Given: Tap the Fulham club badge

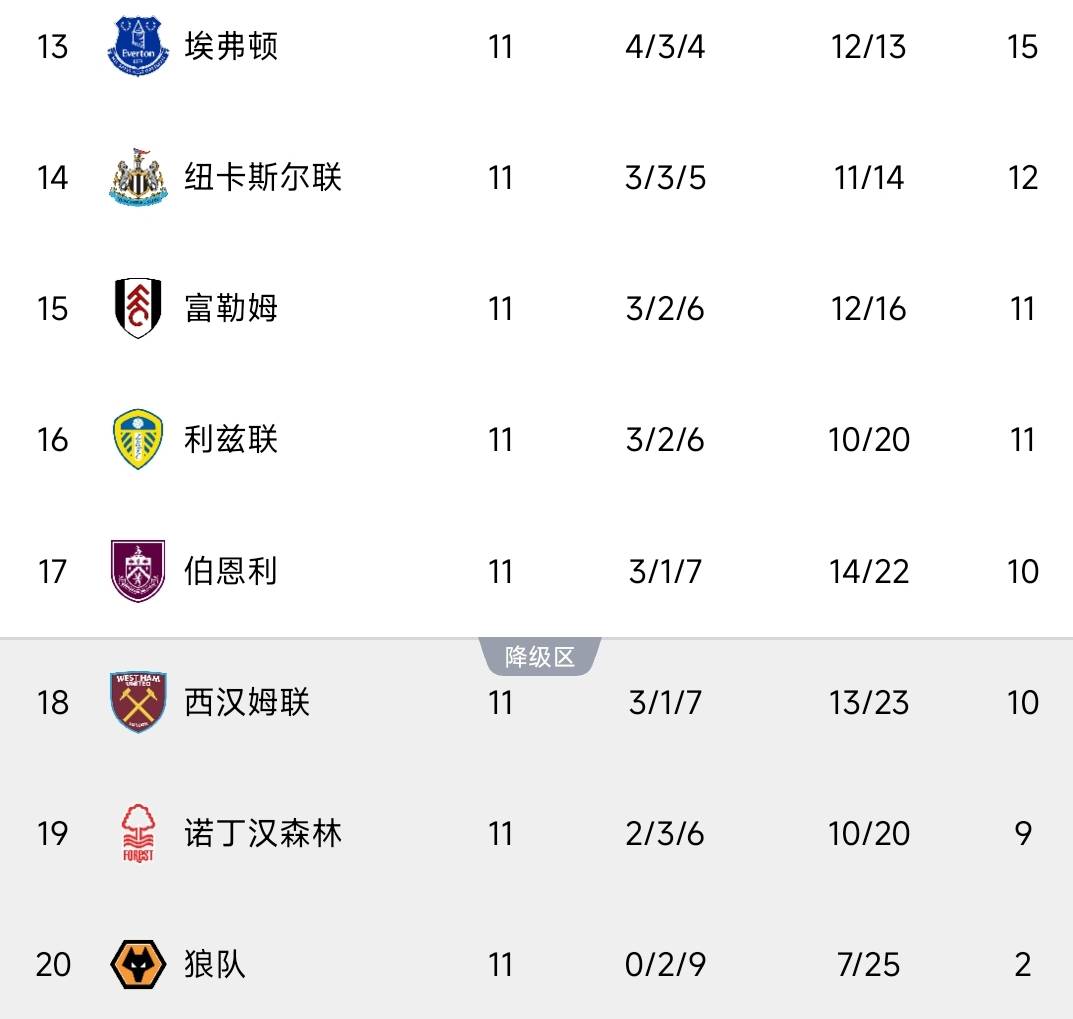Looking at the screenshot, I should click(x=138, y=308).
